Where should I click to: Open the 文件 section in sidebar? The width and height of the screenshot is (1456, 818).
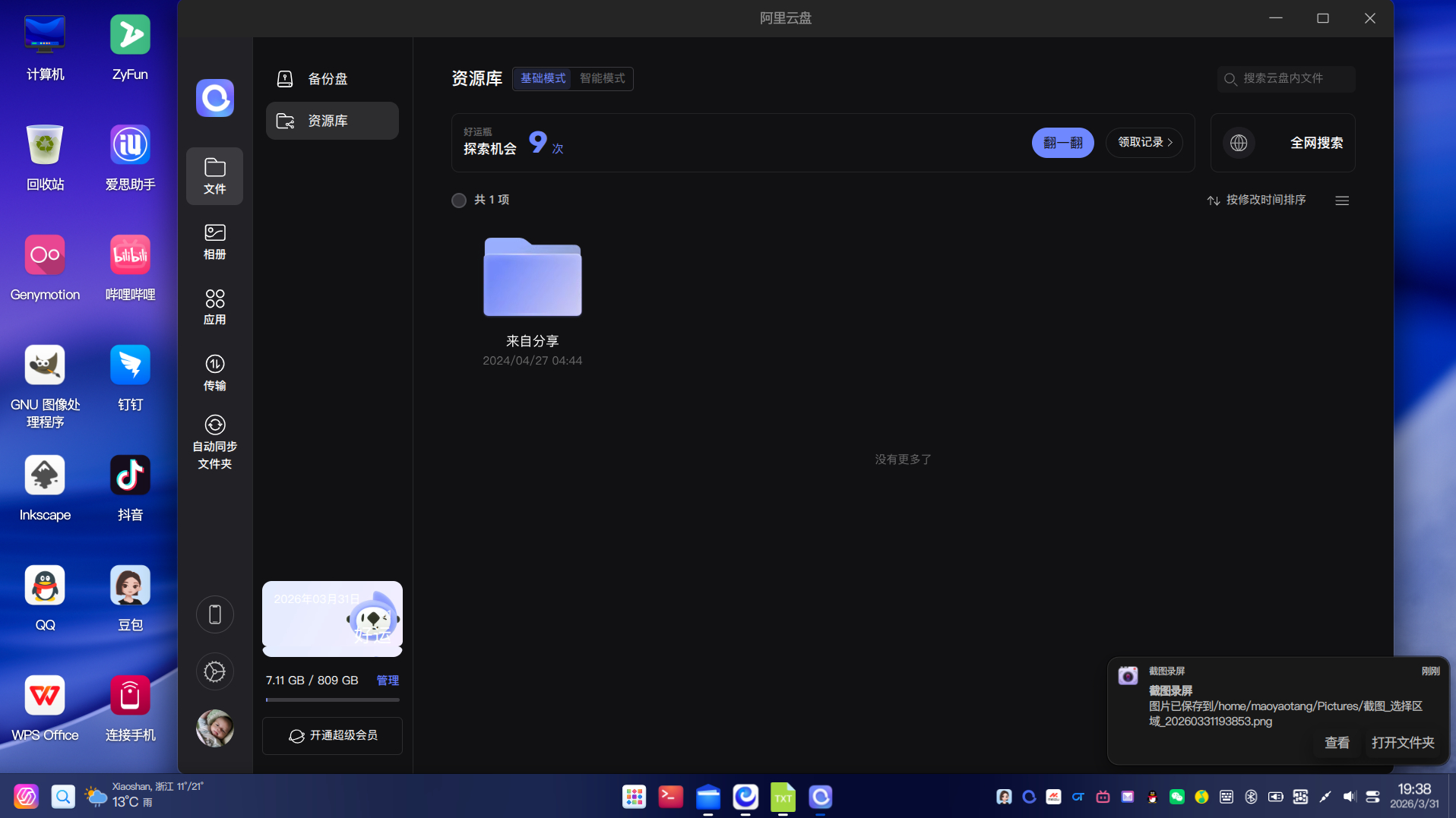click(214, 176)
